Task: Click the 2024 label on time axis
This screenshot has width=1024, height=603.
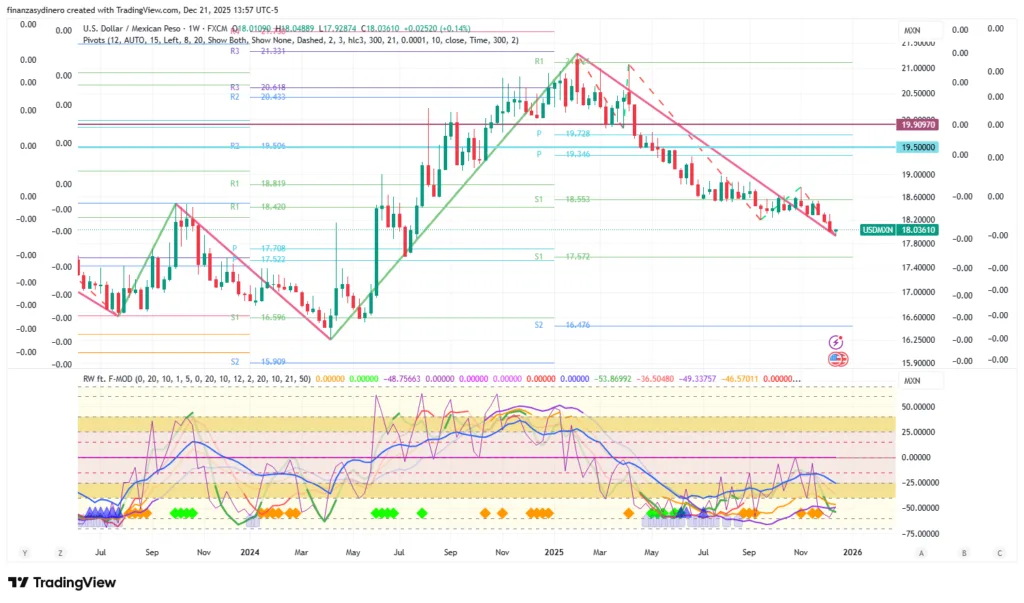Action: 250,551
